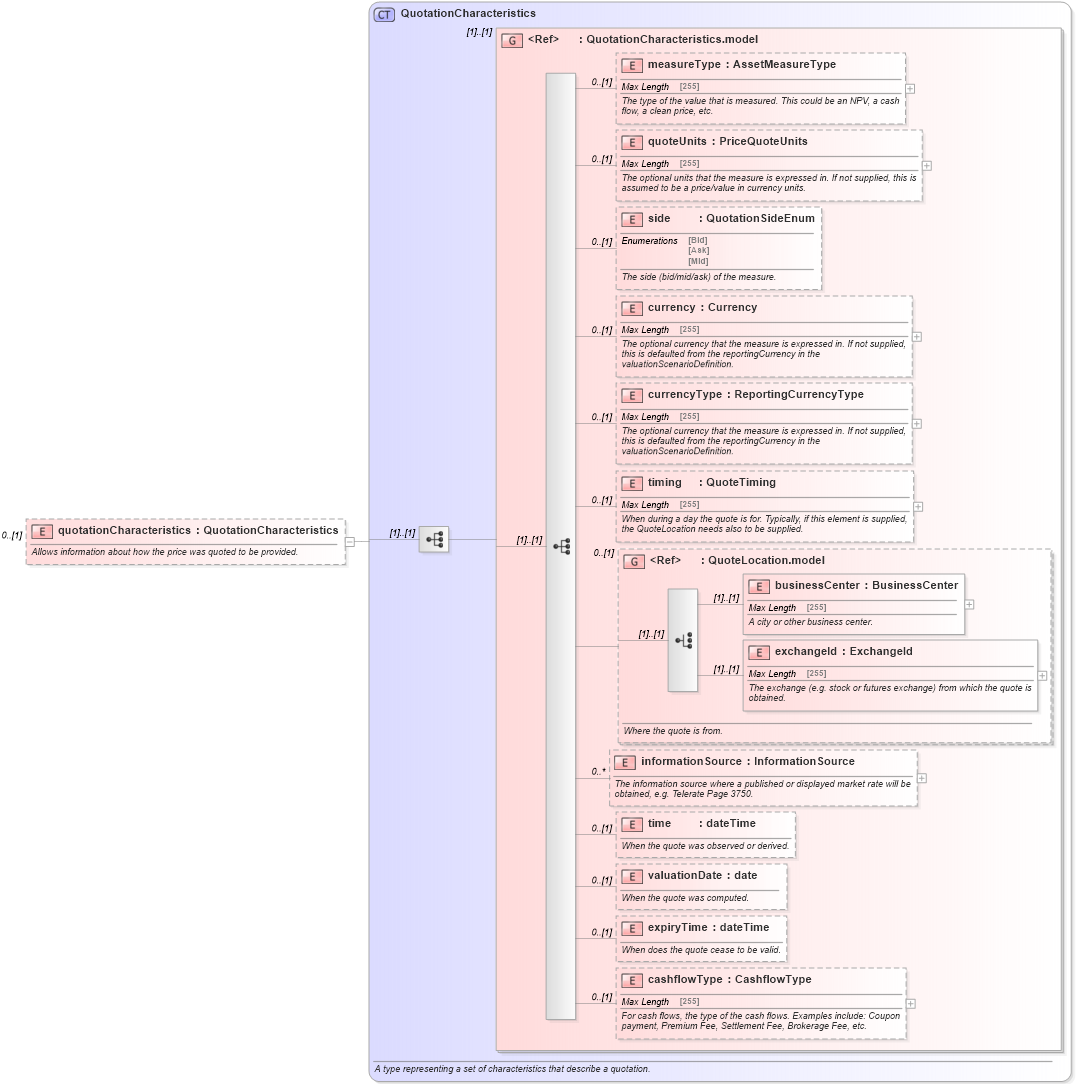
Task: Click the ReportingCurrencyType type label
Action: 799,394
